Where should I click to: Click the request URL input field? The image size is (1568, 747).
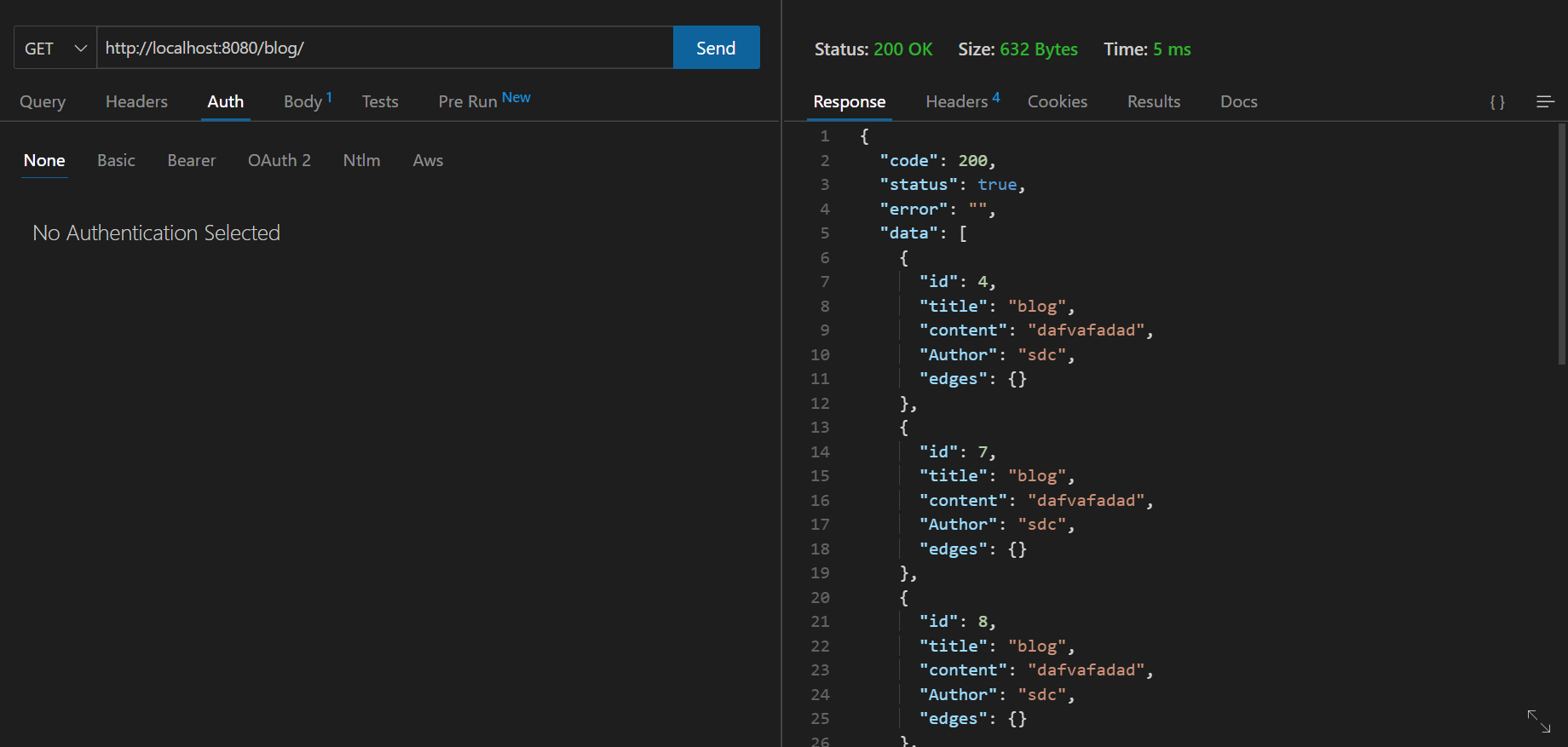tap(385, 48)
